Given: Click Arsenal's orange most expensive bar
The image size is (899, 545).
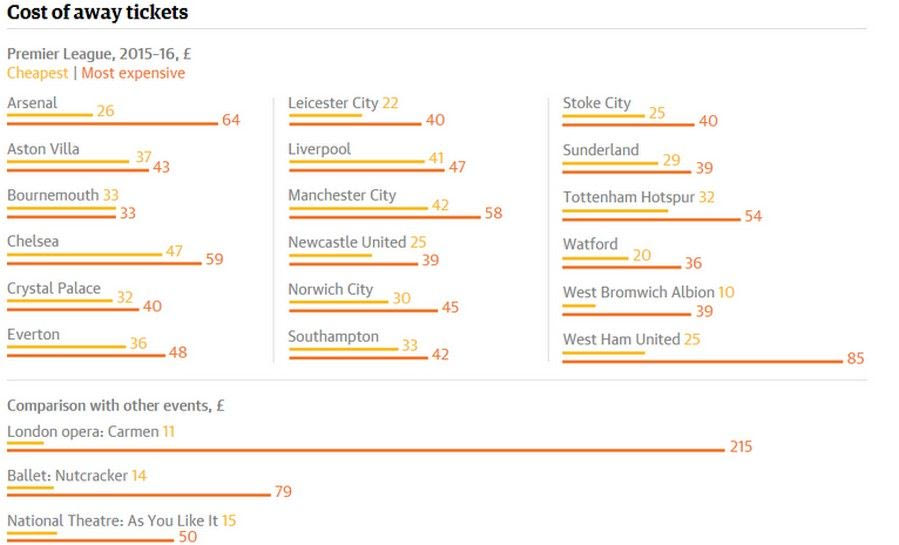Looking at the screenshot, I should 111,124.
